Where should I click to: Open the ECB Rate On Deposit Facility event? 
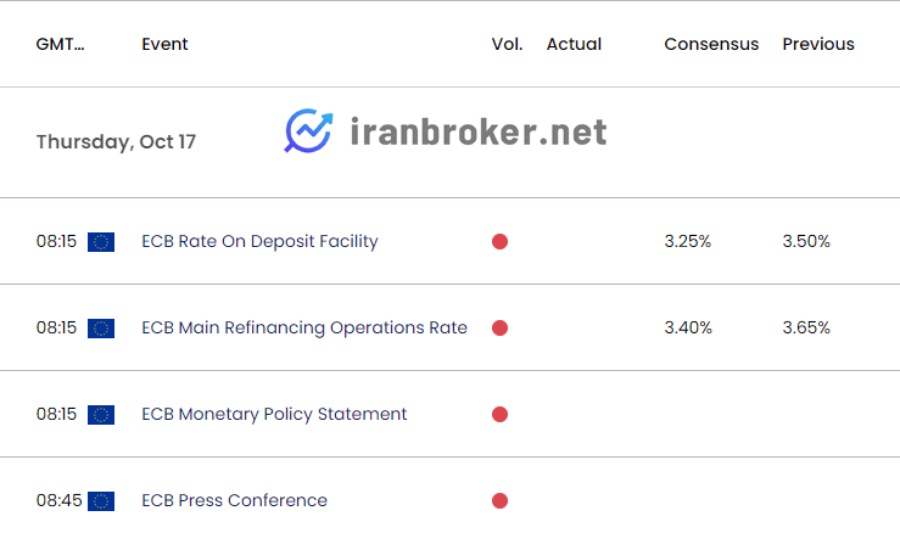point(260,242)
